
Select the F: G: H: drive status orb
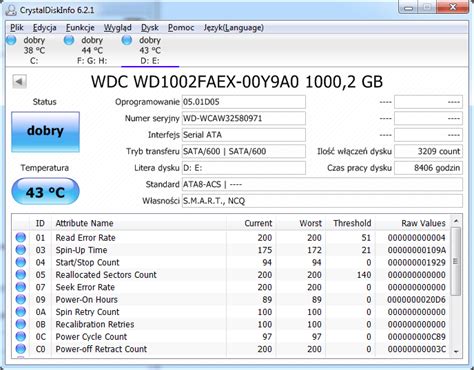pos(69,40)
